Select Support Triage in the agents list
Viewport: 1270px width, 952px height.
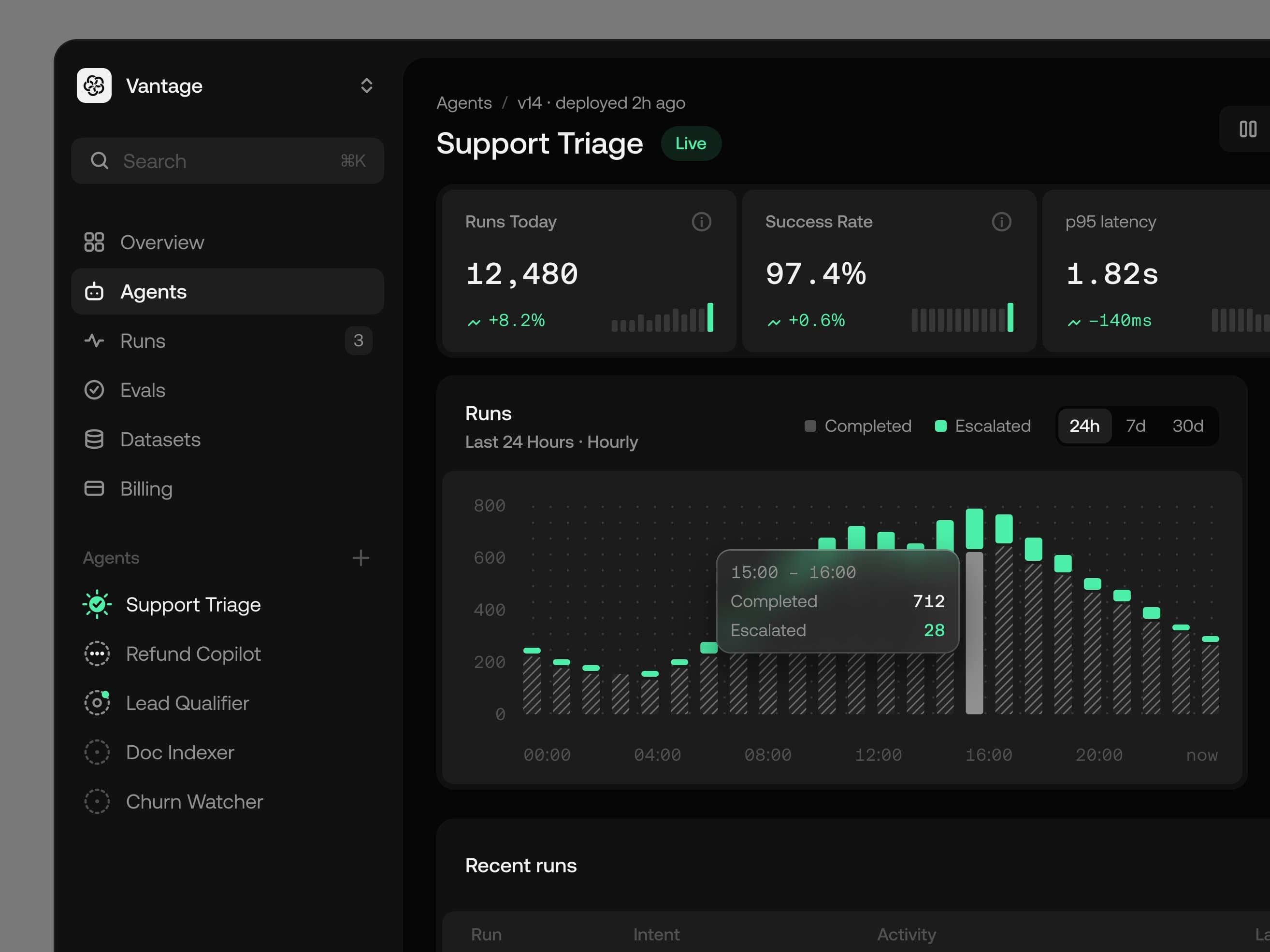coord(227,604)
